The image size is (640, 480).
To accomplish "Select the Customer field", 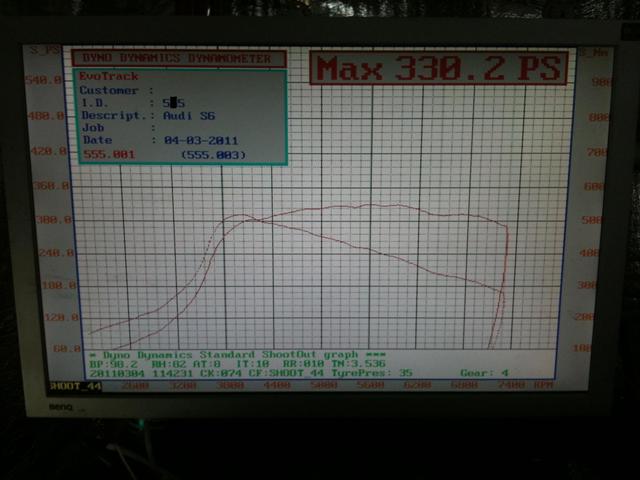I will (x=117, y=90).
